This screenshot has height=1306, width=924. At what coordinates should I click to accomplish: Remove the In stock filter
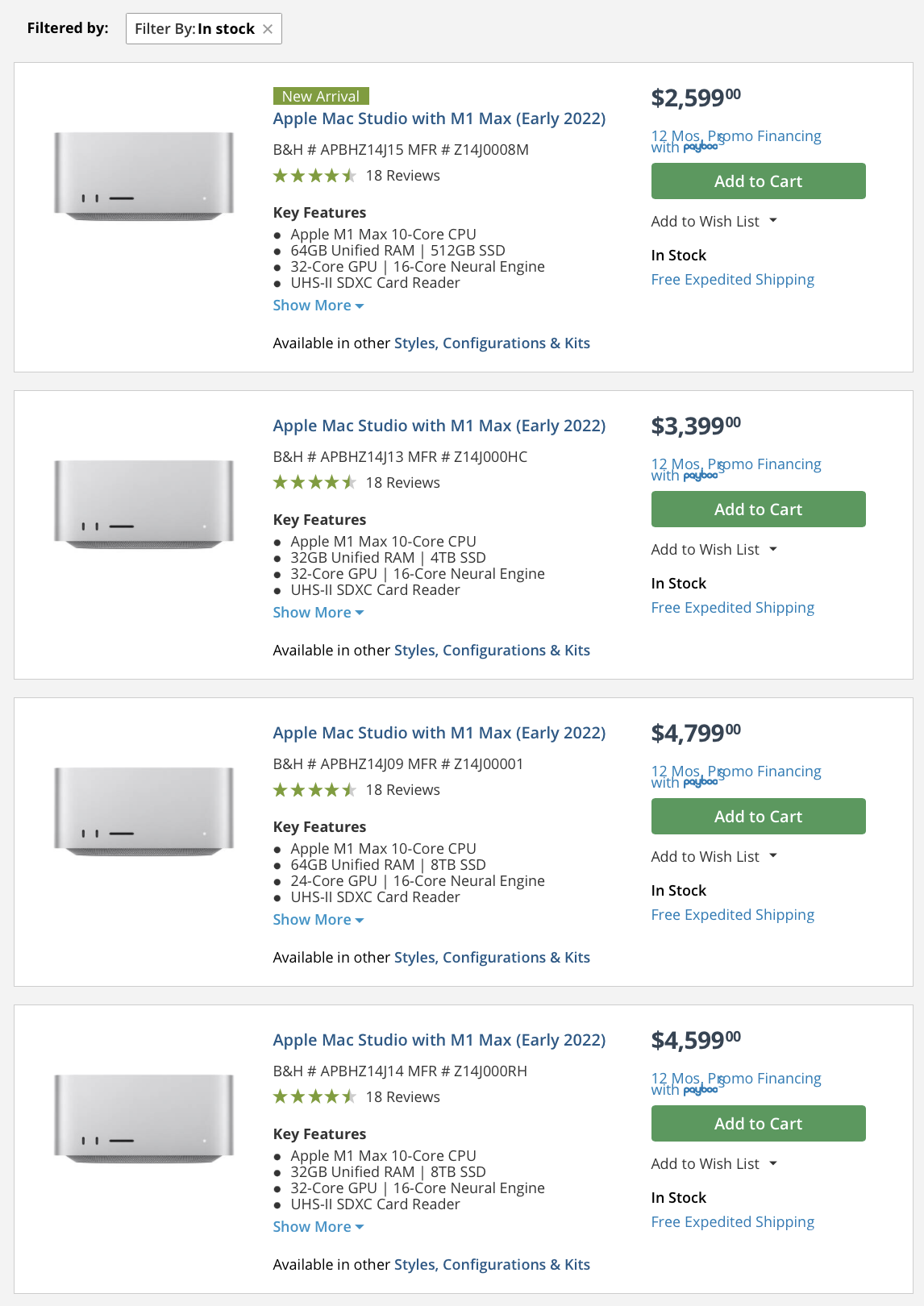(x=268, y=29)
